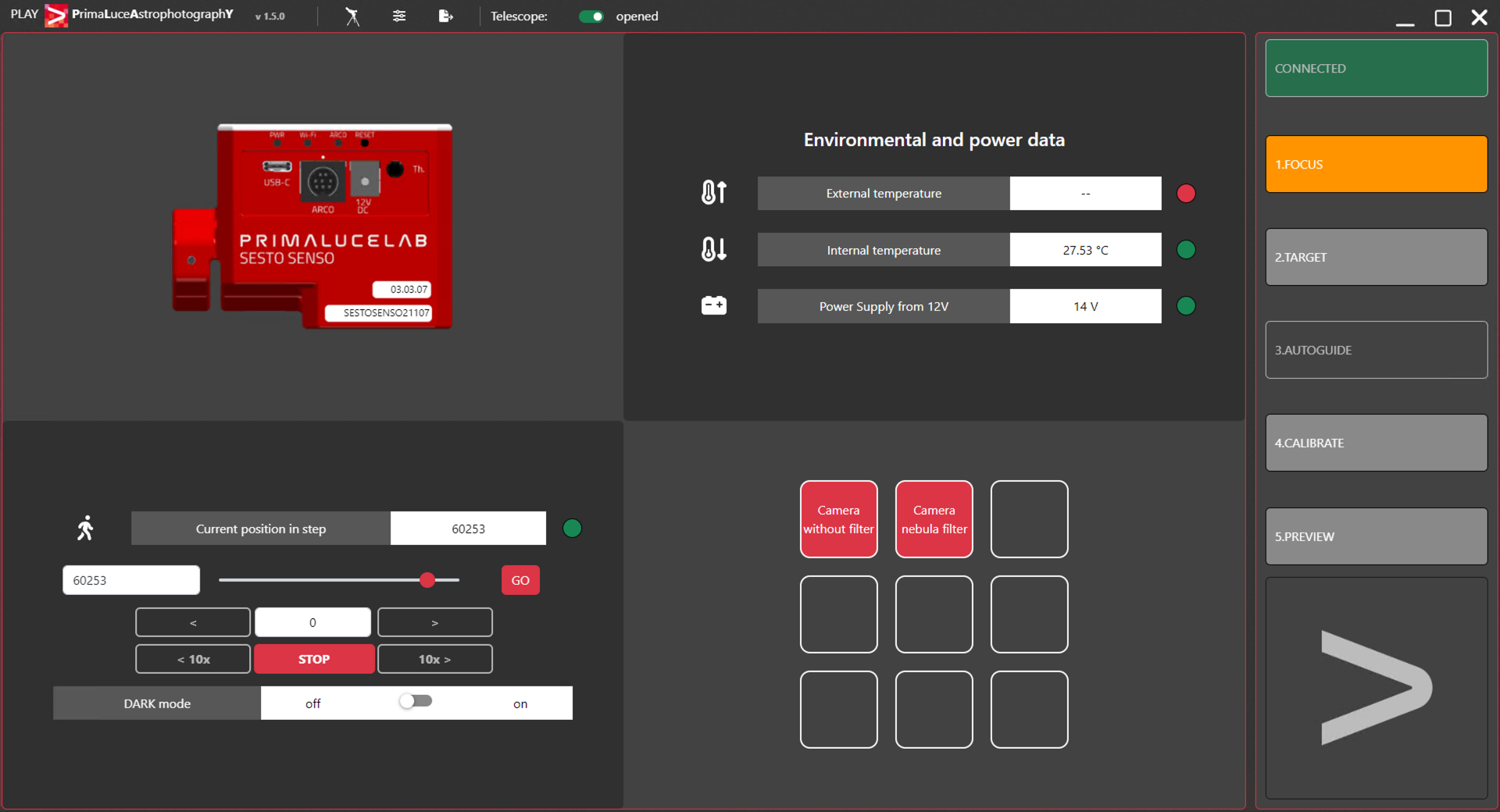Click the Current position in step label
This screenshot has height=812, width=1500.
261,529
